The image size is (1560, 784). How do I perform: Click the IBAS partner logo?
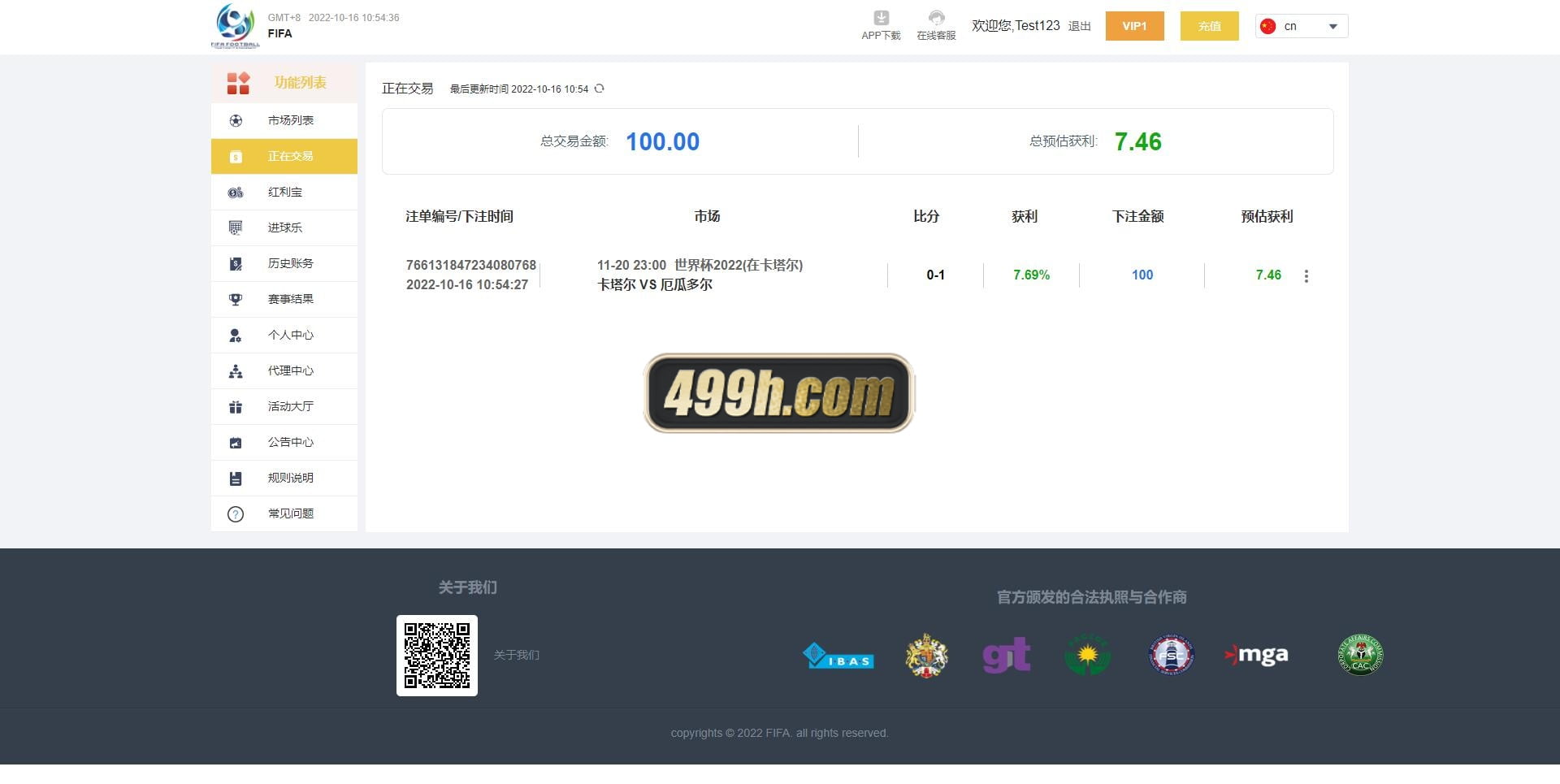[838, 656]
